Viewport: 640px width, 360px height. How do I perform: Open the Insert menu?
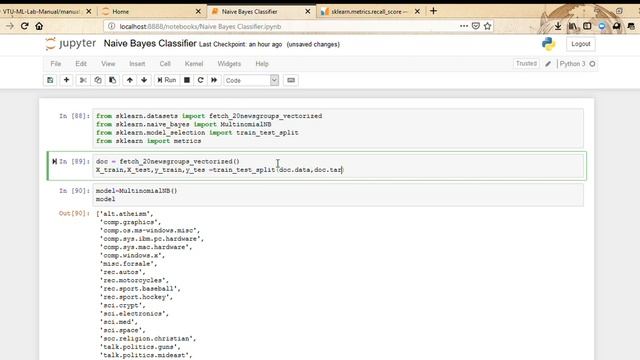coord(137,64)
